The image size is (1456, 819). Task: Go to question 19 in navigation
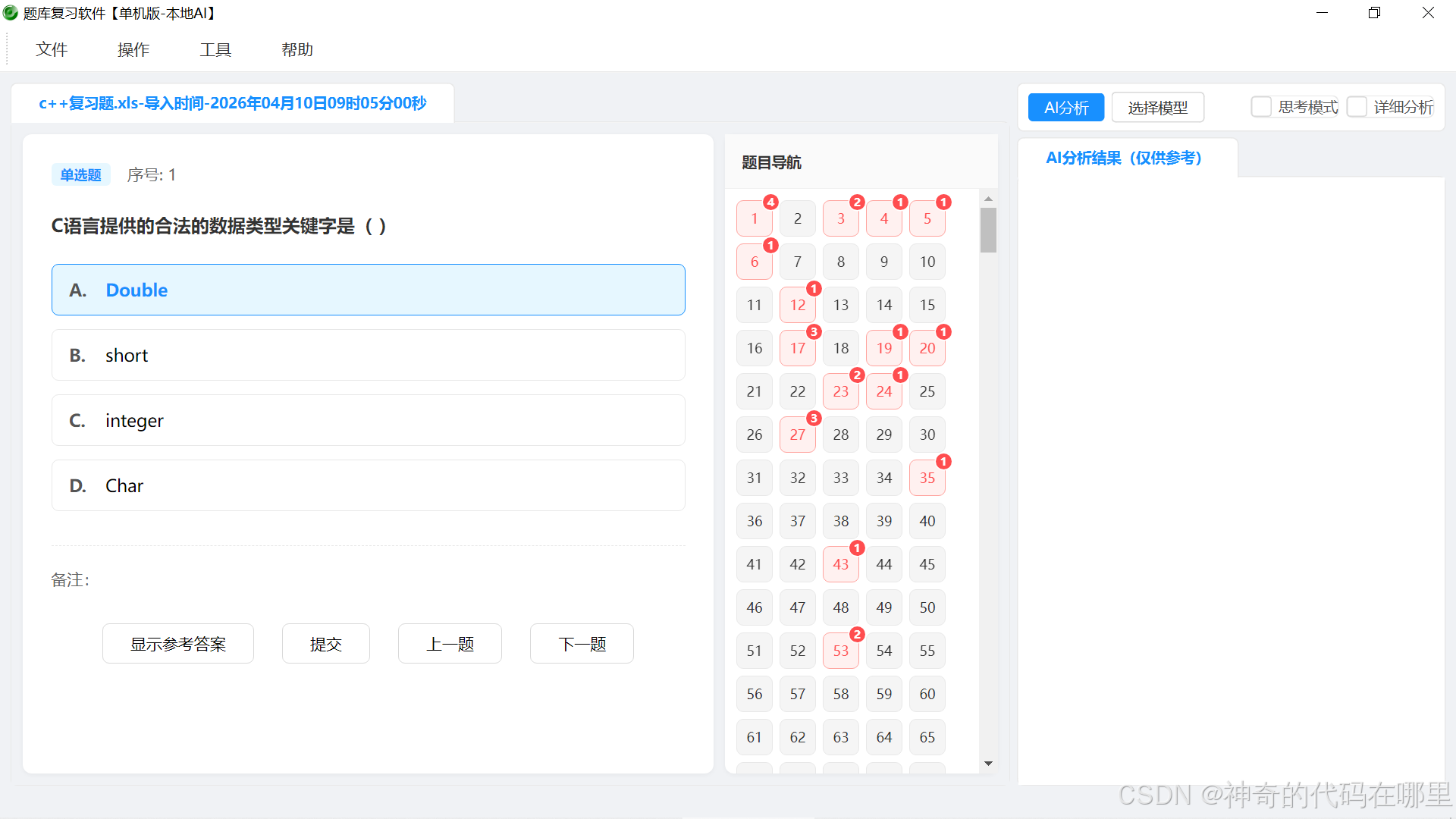(884, 348)
